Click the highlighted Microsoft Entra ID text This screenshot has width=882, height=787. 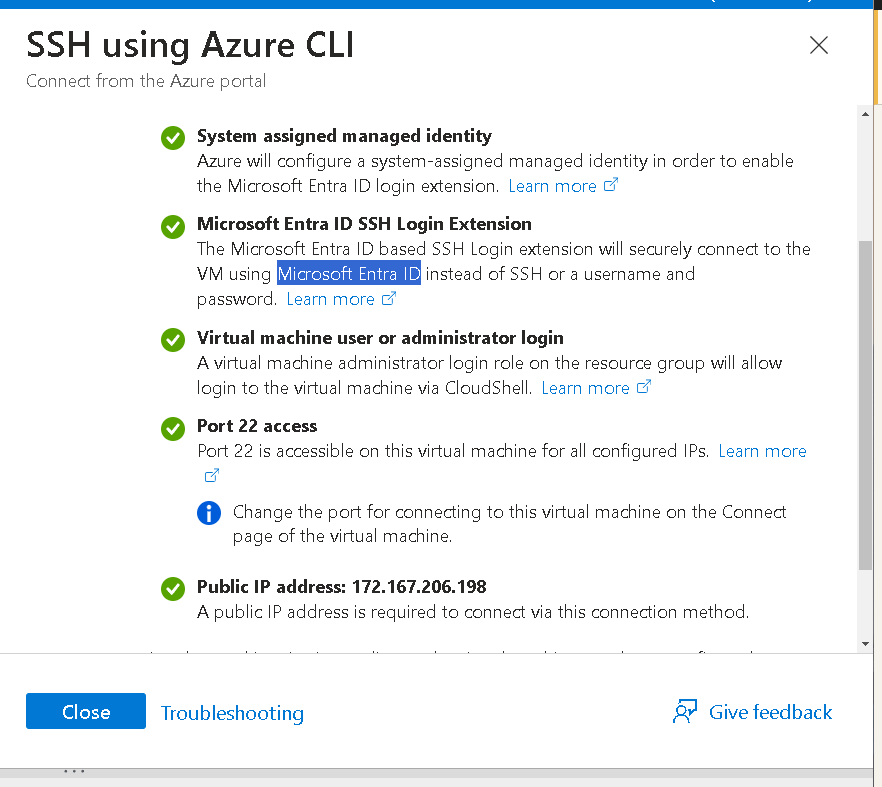349,273
